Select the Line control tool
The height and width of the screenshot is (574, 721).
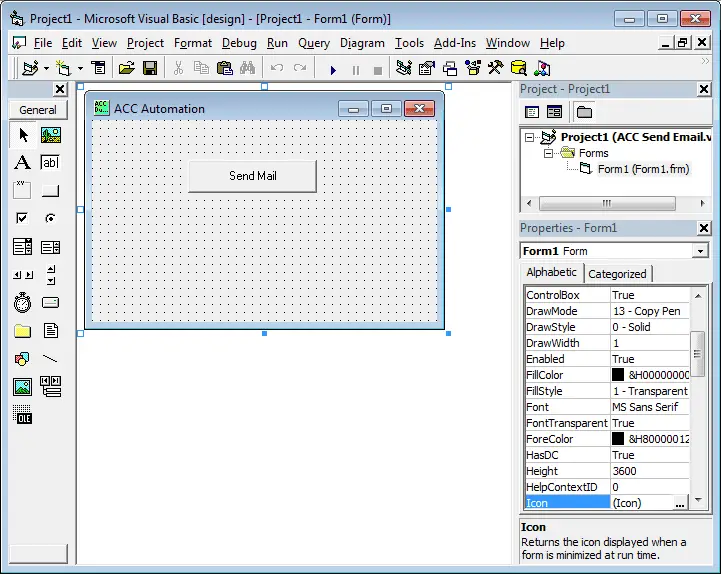[51, 359]
